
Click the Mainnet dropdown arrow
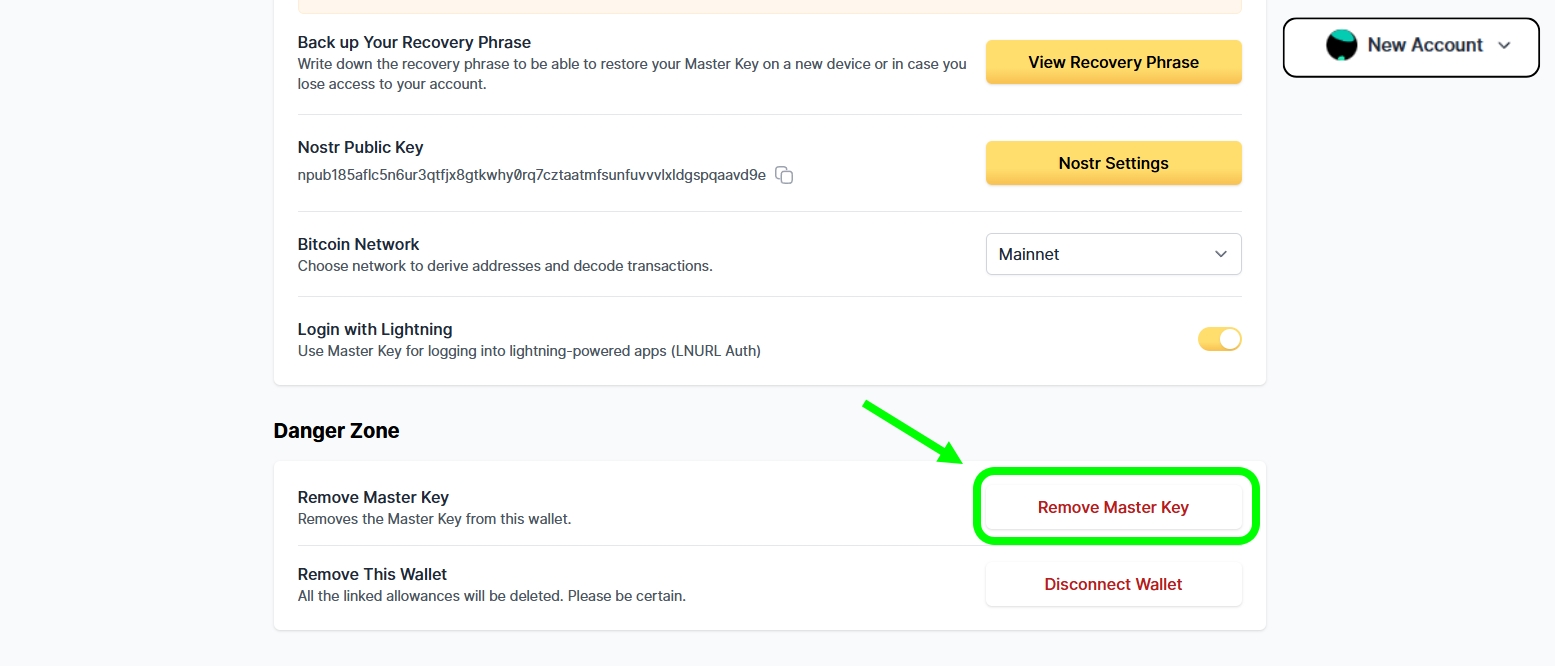click(1221, 254)
